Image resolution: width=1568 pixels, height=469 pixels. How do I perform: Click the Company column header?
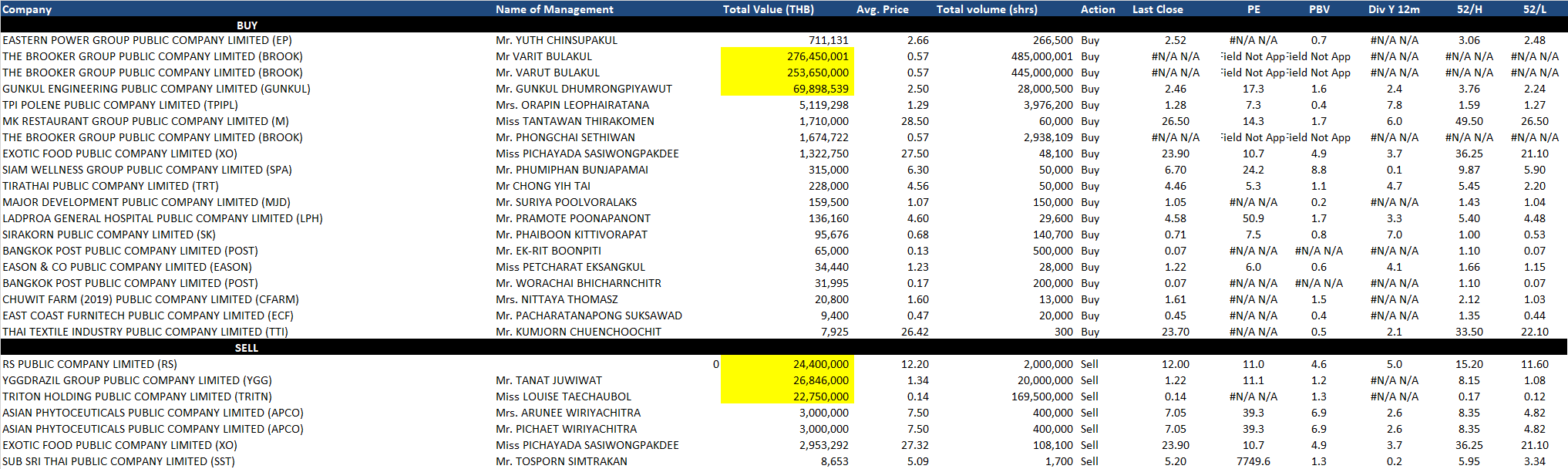27,9
